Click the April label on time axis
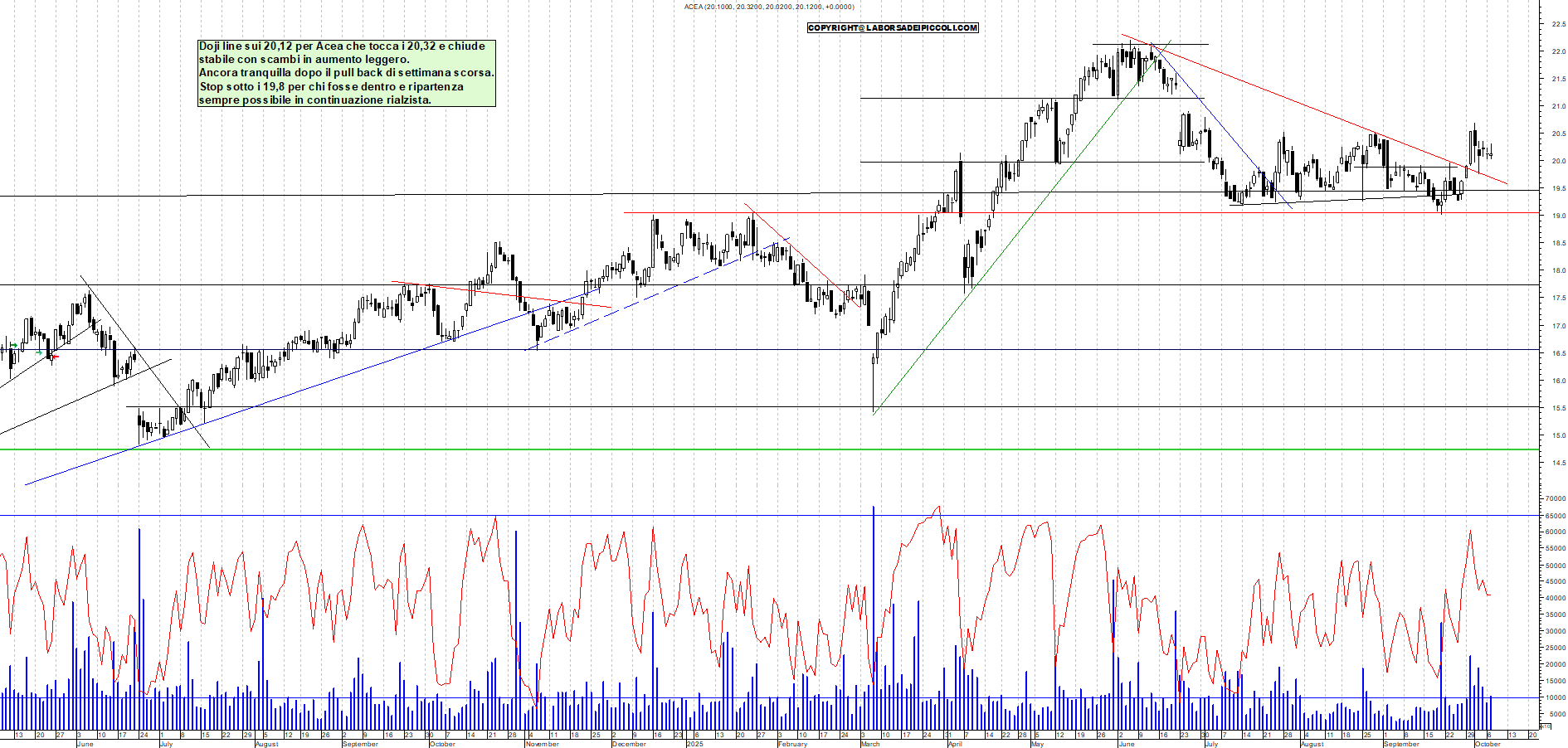The width and height of the screenshot is (1568, 748). [955, 744]
